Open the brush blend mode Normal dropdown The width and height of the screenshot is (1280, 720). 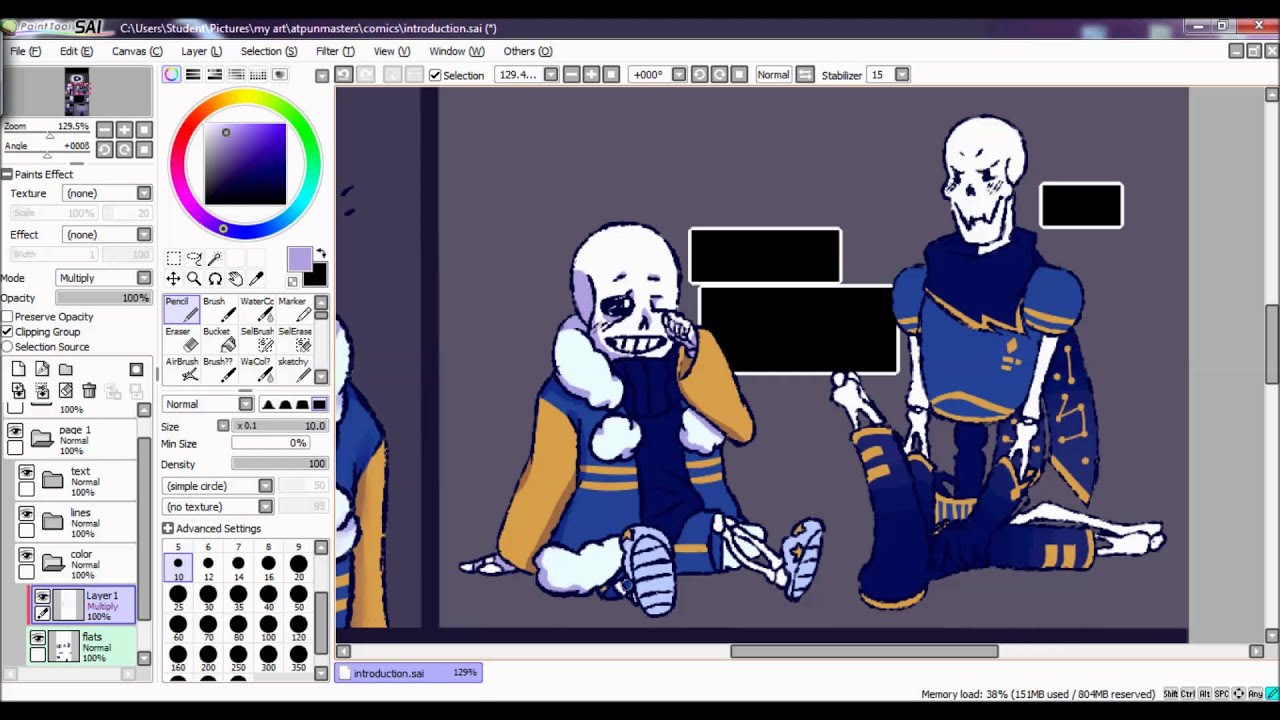pos(208,404)
